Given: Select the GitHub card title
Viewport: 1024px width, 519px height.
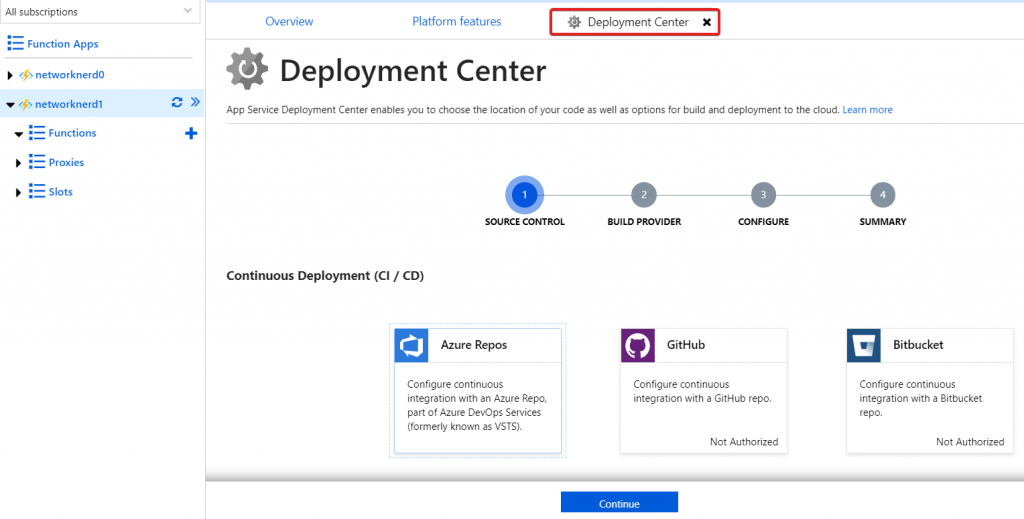Looking at the screenshot, I should click(686, 345).
